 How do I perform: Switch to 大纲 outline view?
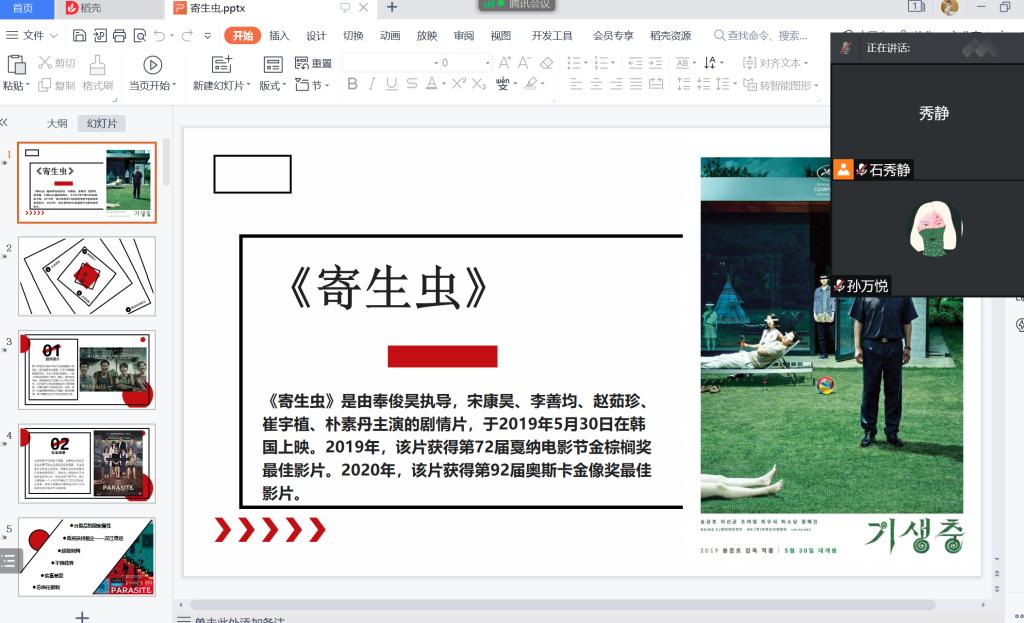click(x=57, y=124)
